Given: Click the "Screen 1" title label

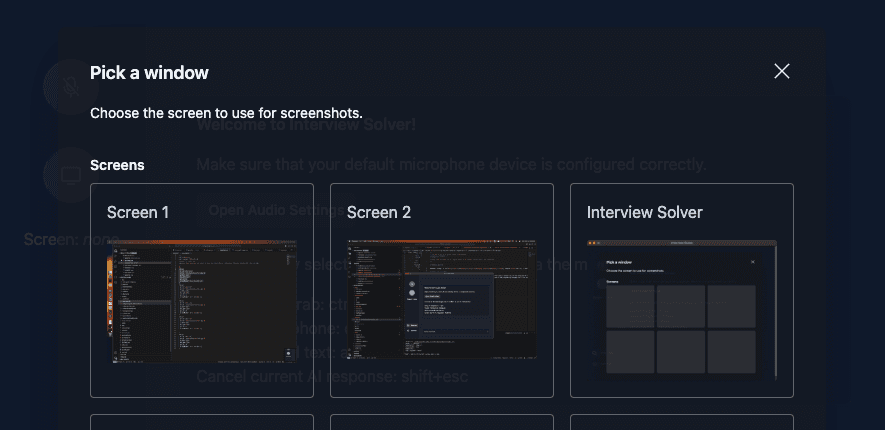Looking at the screenshot, I should pyautogui.click(x=138, y=212).
